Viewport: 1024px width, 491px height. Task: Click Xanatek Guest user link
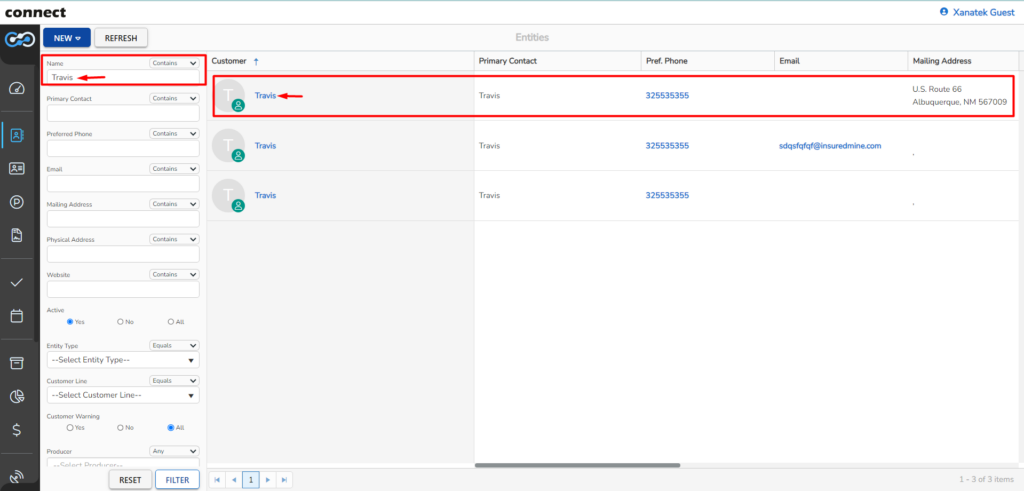(984, 12)
